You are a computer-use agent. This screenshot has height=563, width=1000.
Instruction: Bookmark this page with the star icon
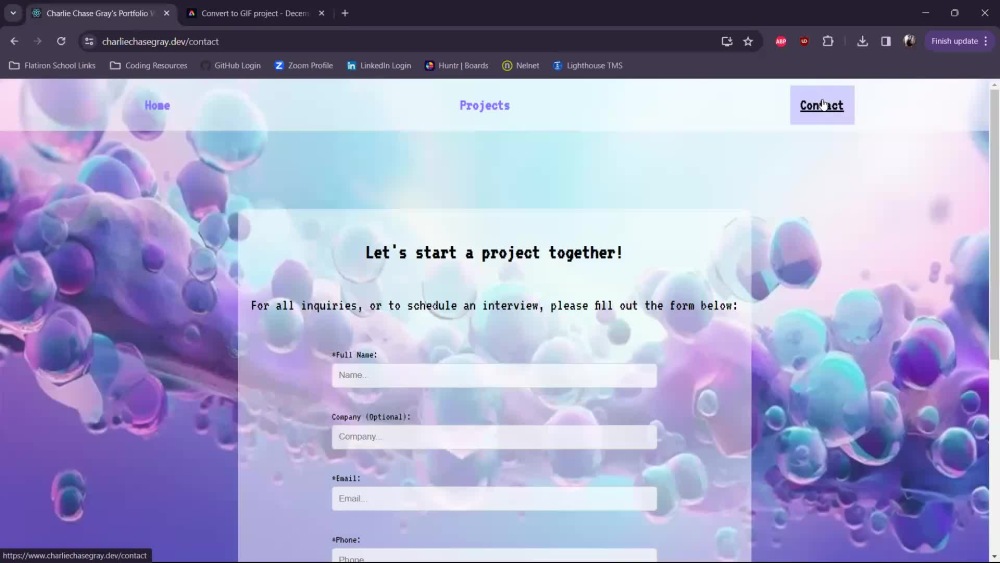pos(748,41)
